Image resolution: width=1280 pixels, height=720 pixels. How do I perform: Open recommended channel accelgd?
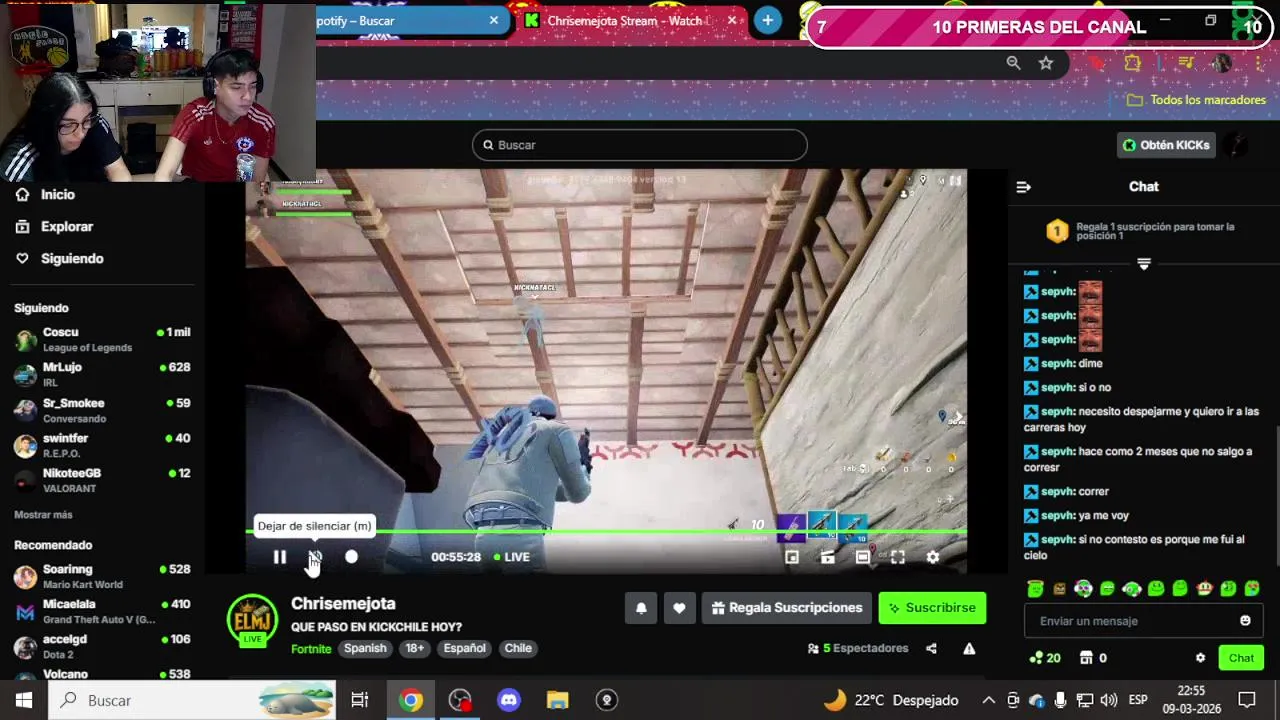(x=102, y=646)
